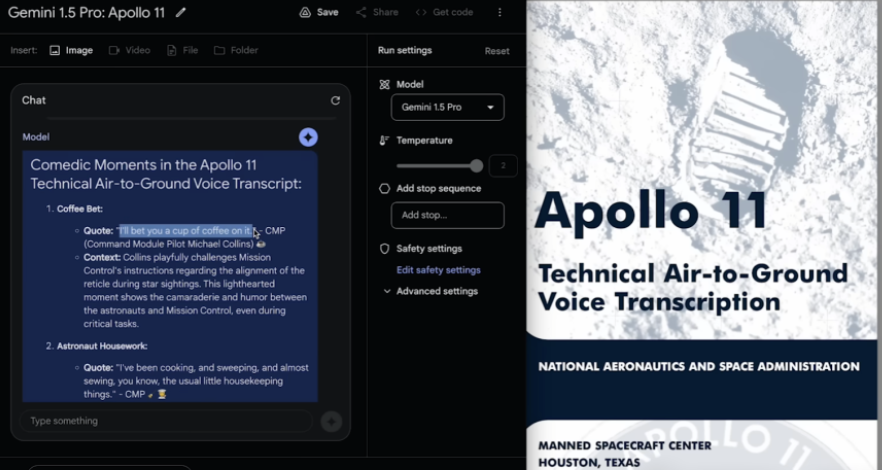This screenshot has height=470, width=882.
Task: Click the 'Astronaut Housework:' heading
Action: tap(102, 346)
